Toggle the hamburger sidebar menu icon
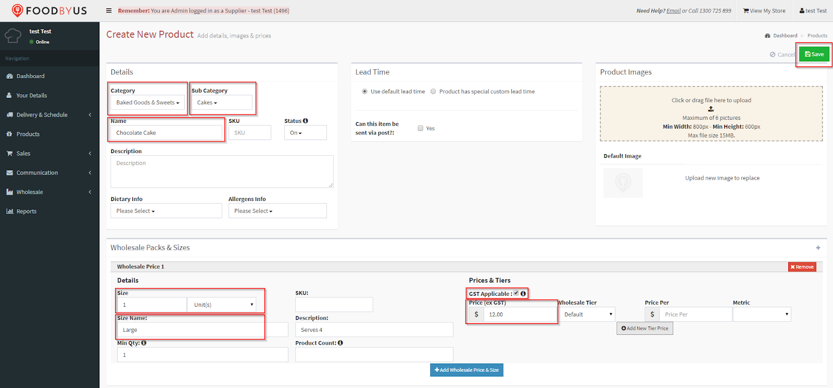The height and width of the screenshot is (388, 833). [108, 10]
